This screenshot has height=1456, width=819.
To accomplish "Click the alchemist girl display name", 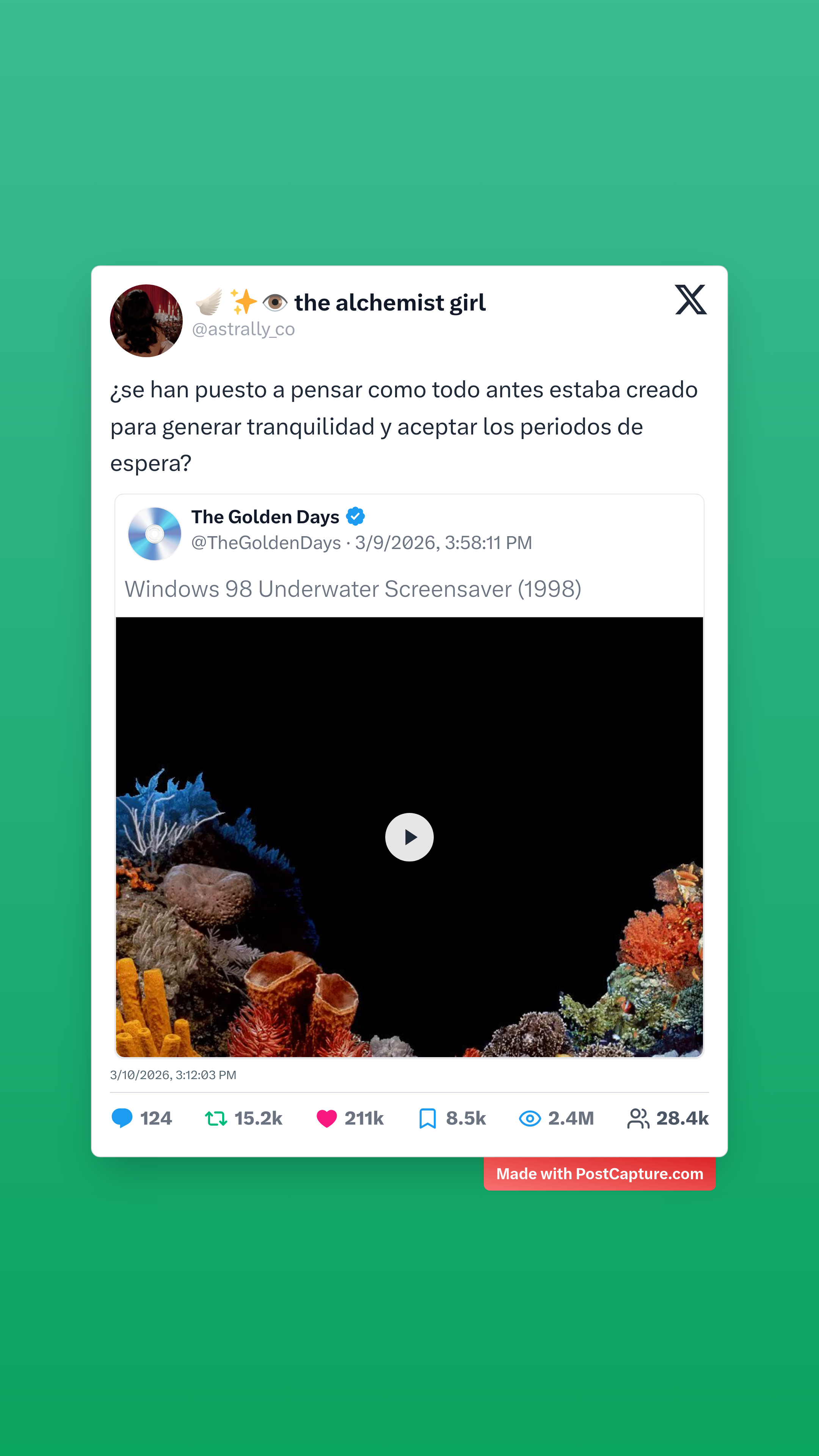I will (x=390, y=303).
